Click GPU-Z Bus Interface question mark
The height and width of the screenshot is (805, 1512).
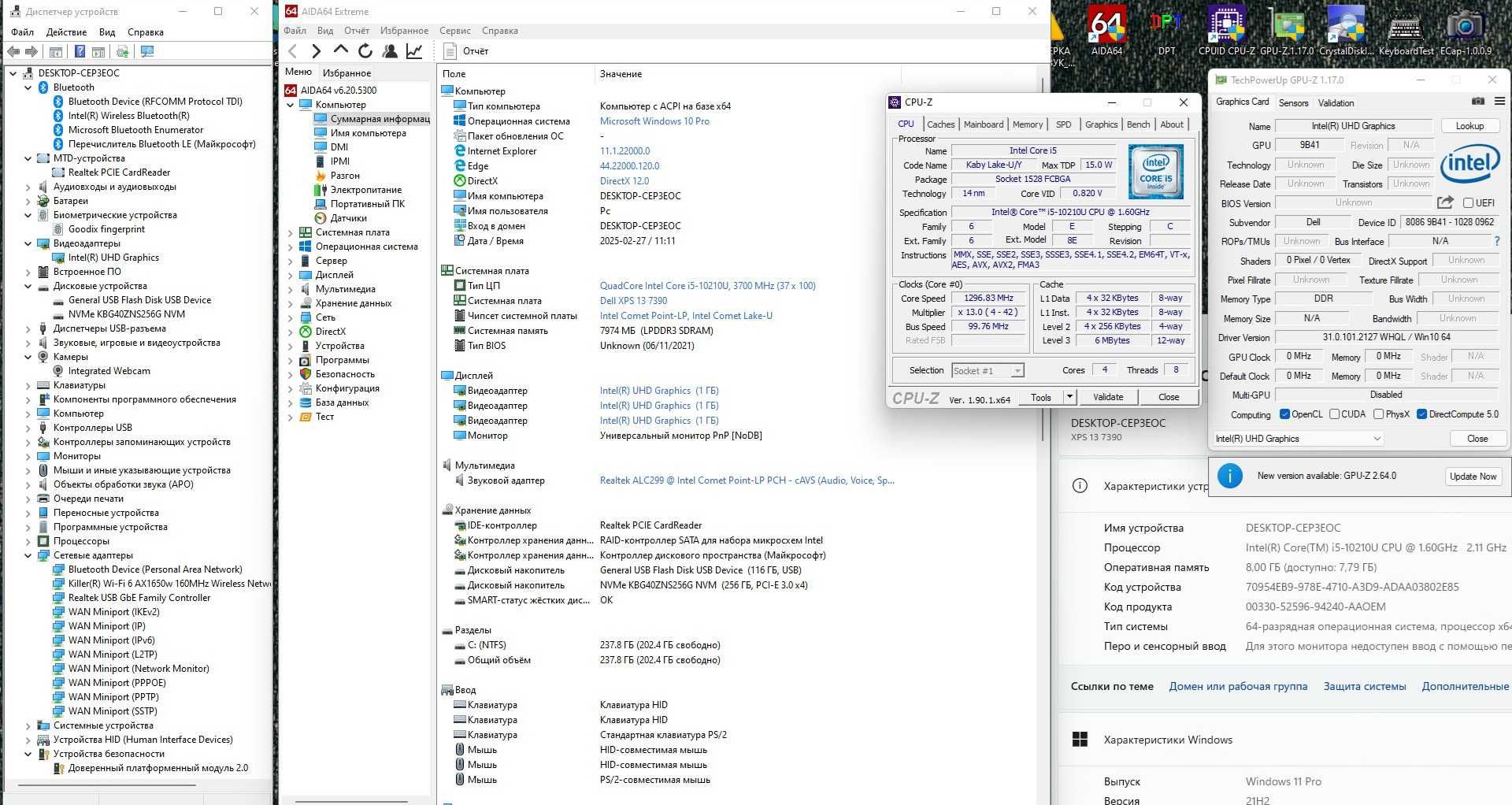coord(1497,241)
